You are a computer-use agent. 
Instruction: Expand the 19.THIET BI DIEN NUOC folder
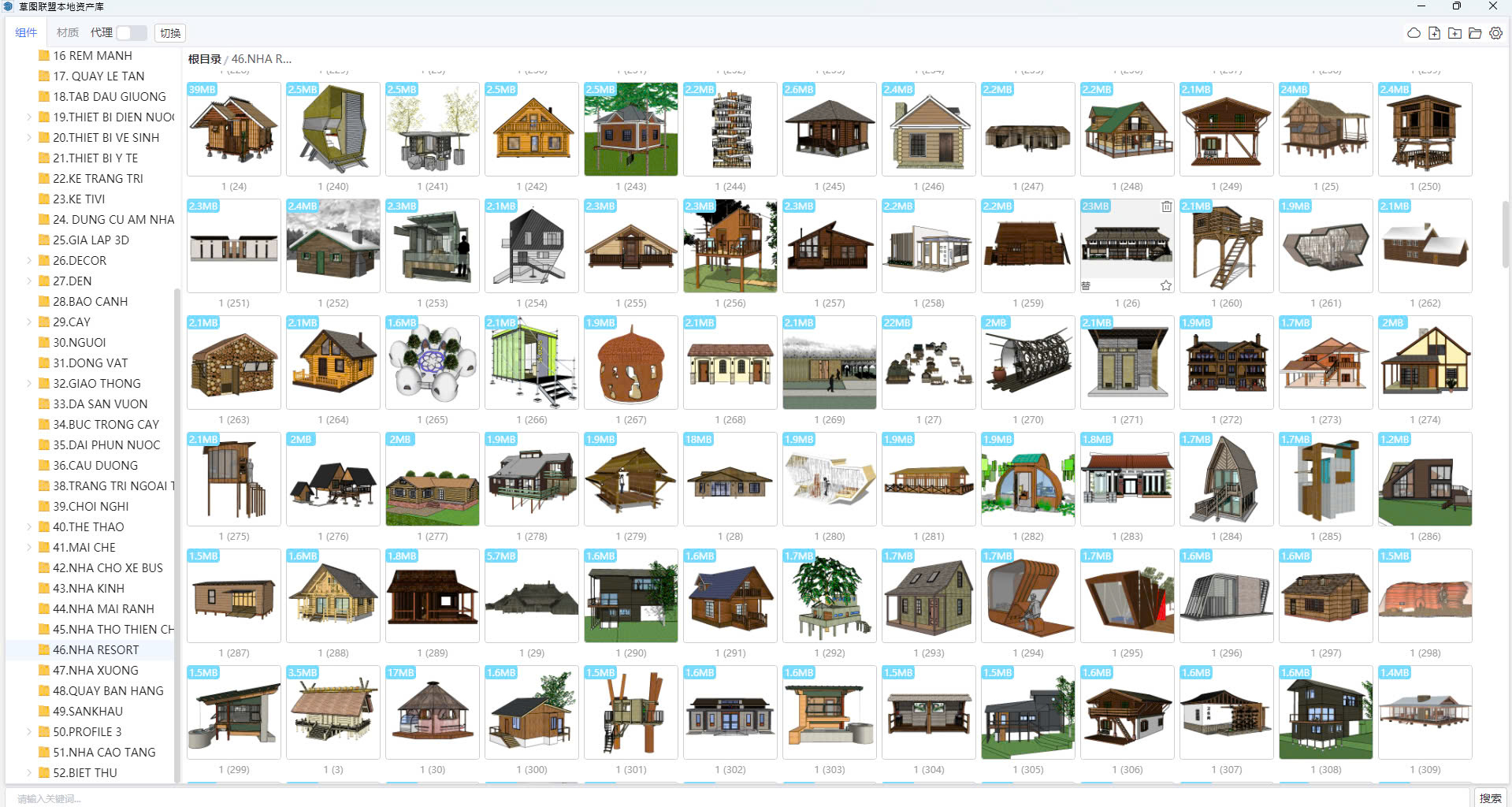point(30,117)
